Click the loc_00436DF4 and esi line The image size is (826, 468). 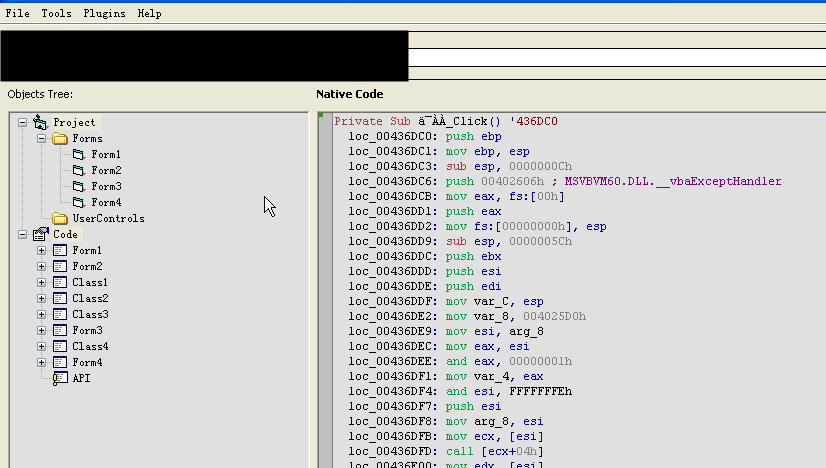tap(460, 392)
